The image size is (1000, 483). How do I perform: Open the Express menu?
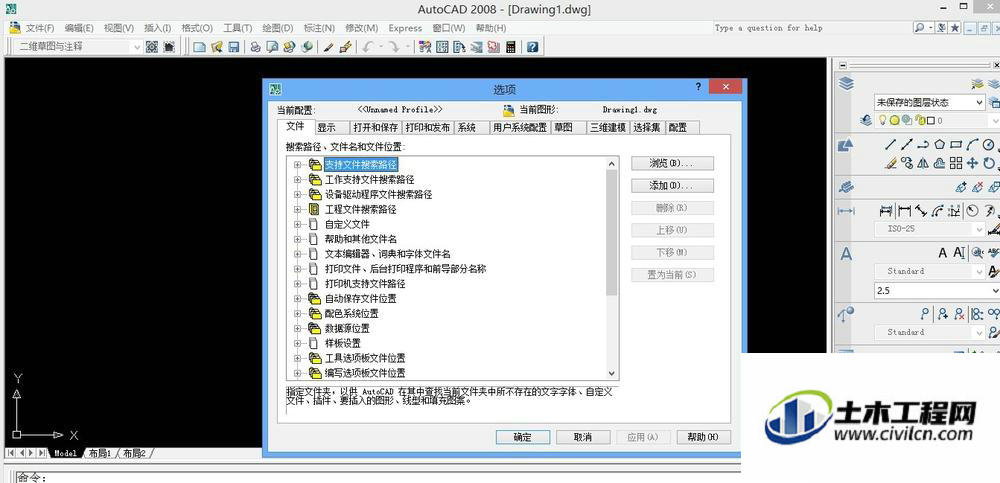pos(405,28)
